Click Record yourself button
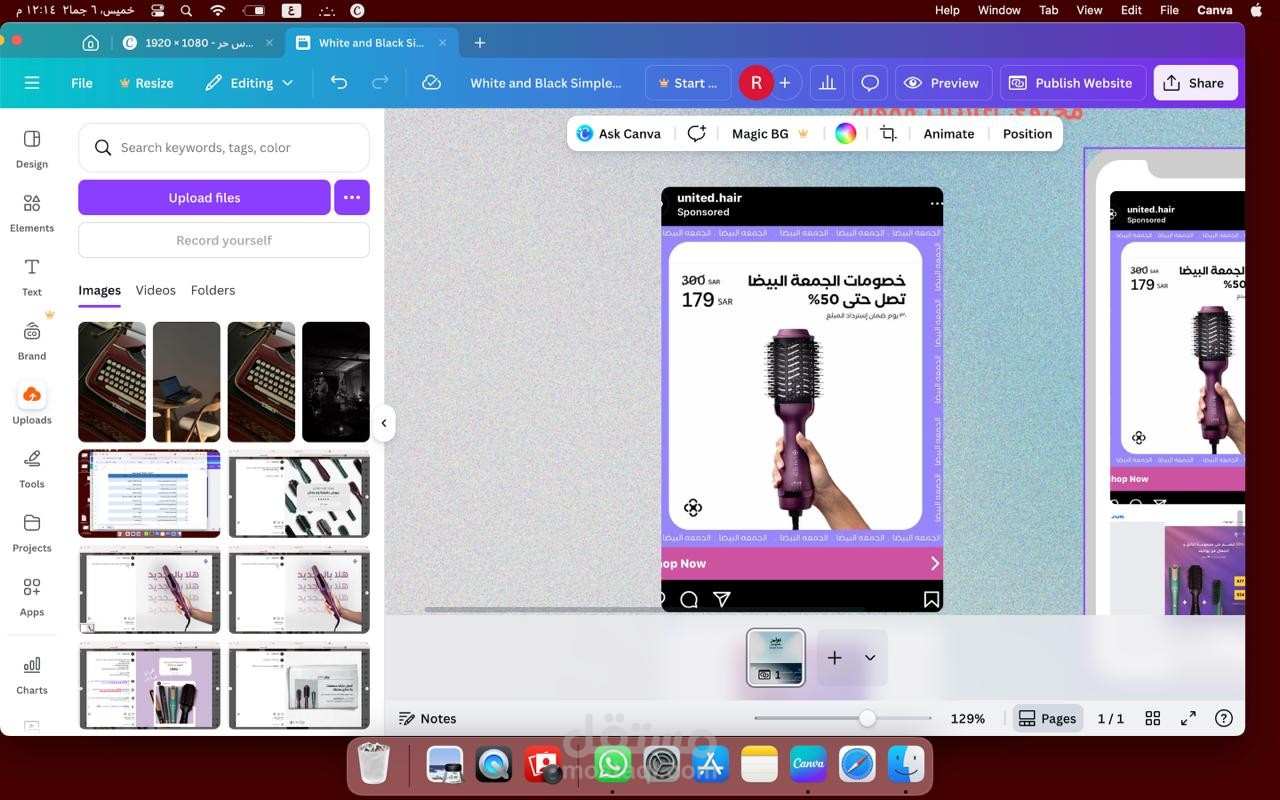 coord(224,240)
